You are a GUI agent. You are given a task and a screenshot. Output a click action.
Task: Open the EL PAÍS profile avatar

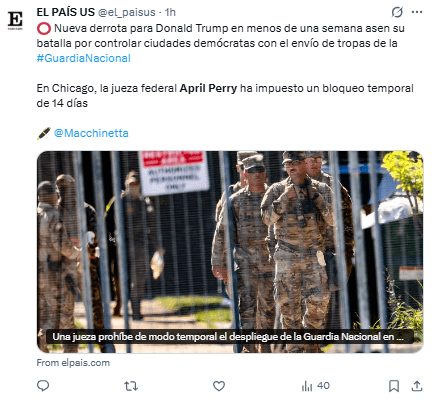pos(15,20)
